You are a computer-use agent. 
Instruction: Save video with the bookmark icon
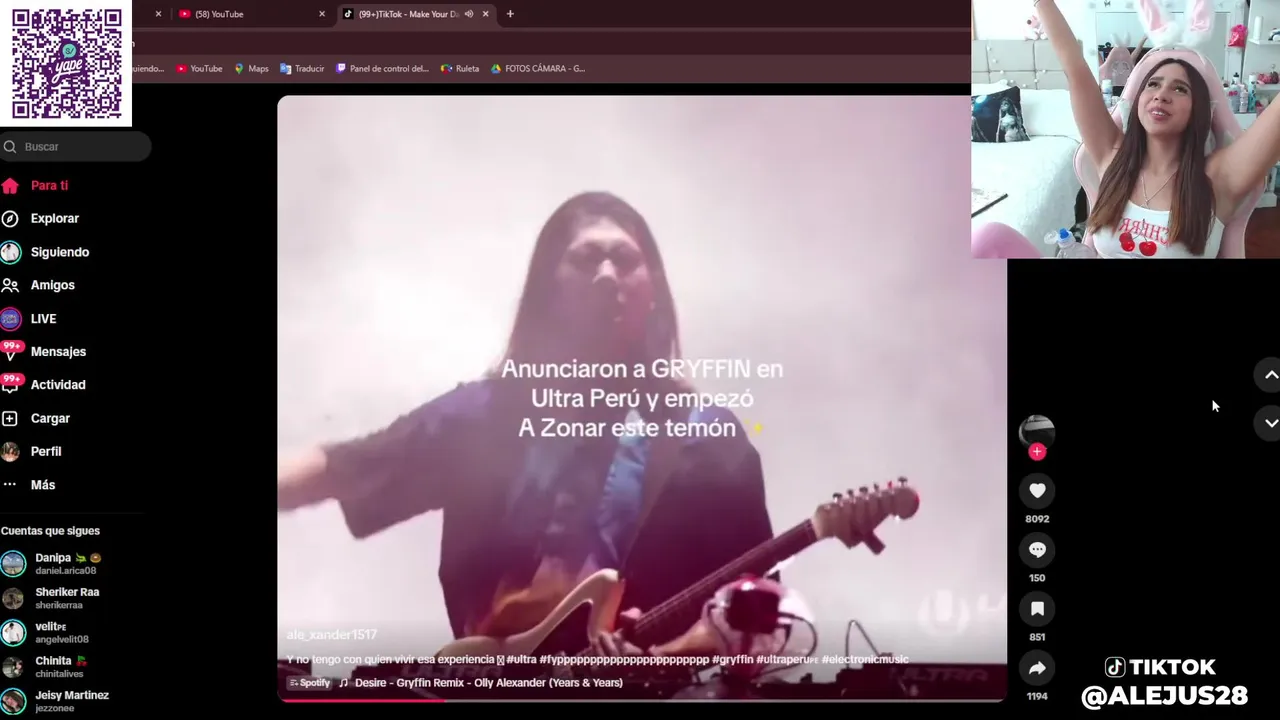tap(1037, 608)
